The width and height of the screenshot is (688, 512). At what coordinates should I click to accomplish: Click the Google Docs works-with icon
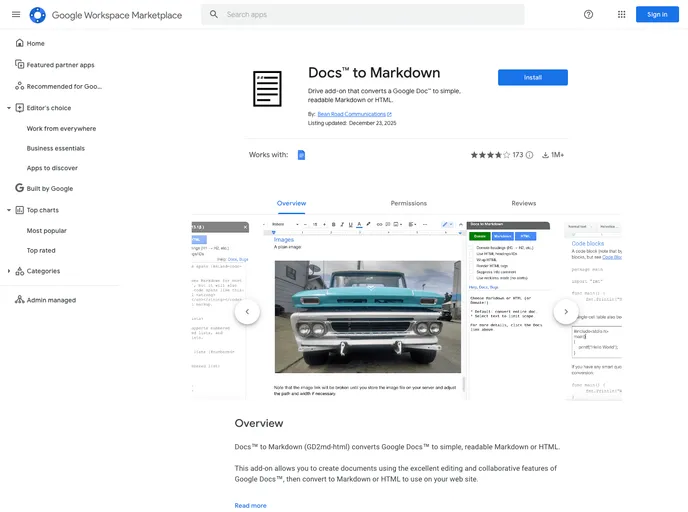click(x=301, y=155)
